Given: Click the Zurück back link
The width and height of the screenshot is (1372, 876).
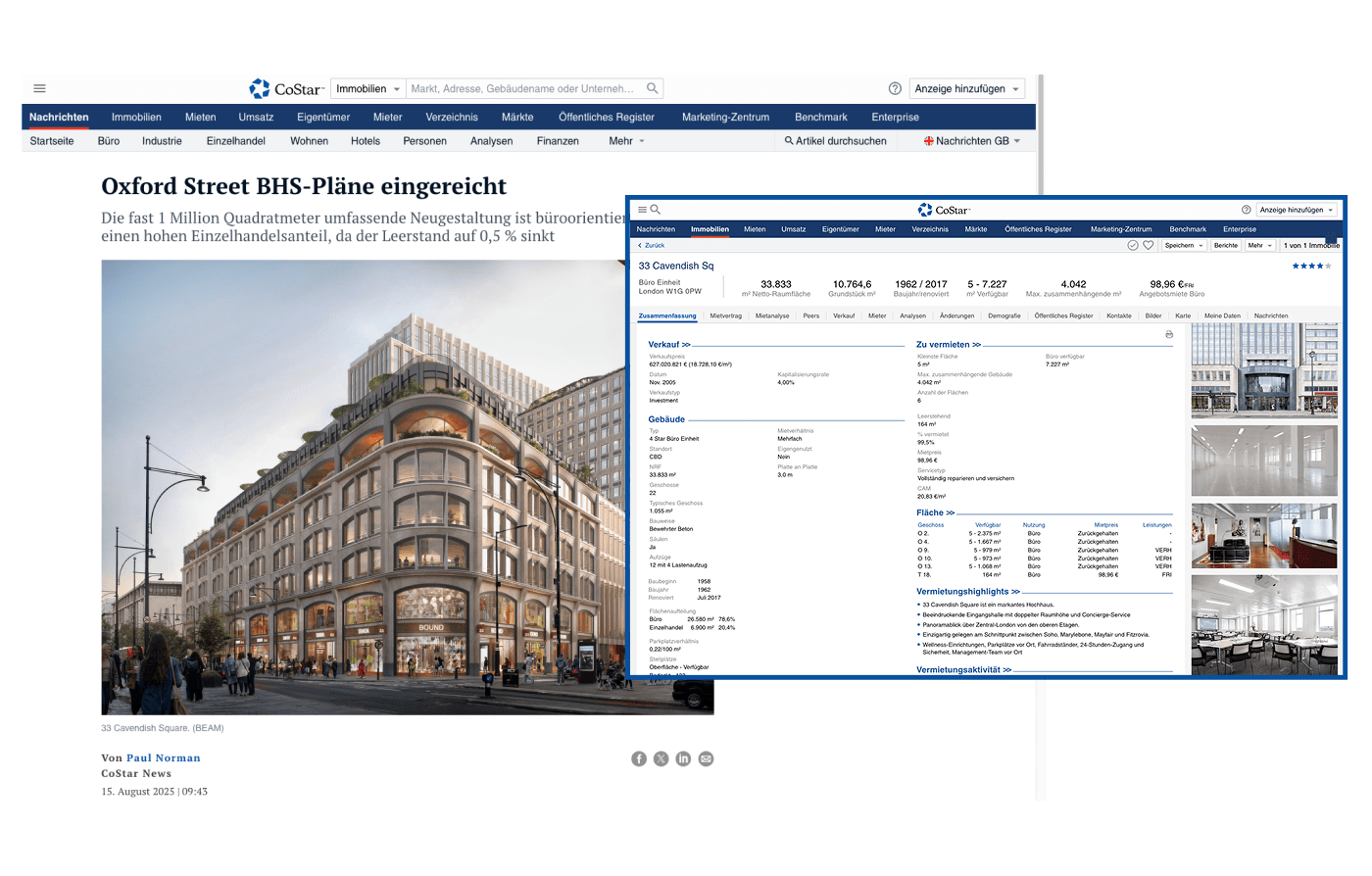Looking at the screenshot, I should click(x=652, y=245).
